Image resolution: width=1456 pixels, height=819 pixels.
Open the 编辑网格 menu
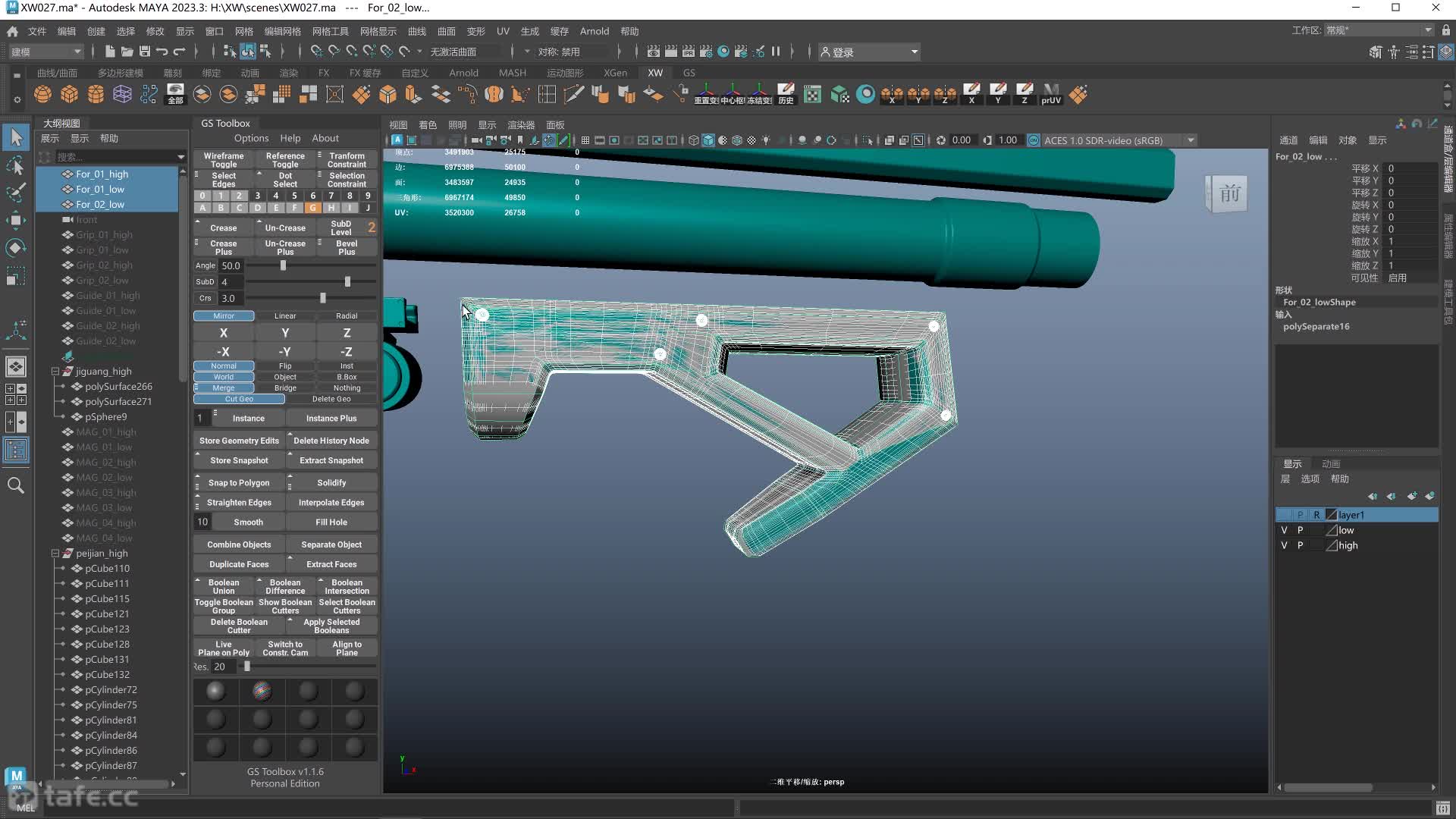pos(282,31)
